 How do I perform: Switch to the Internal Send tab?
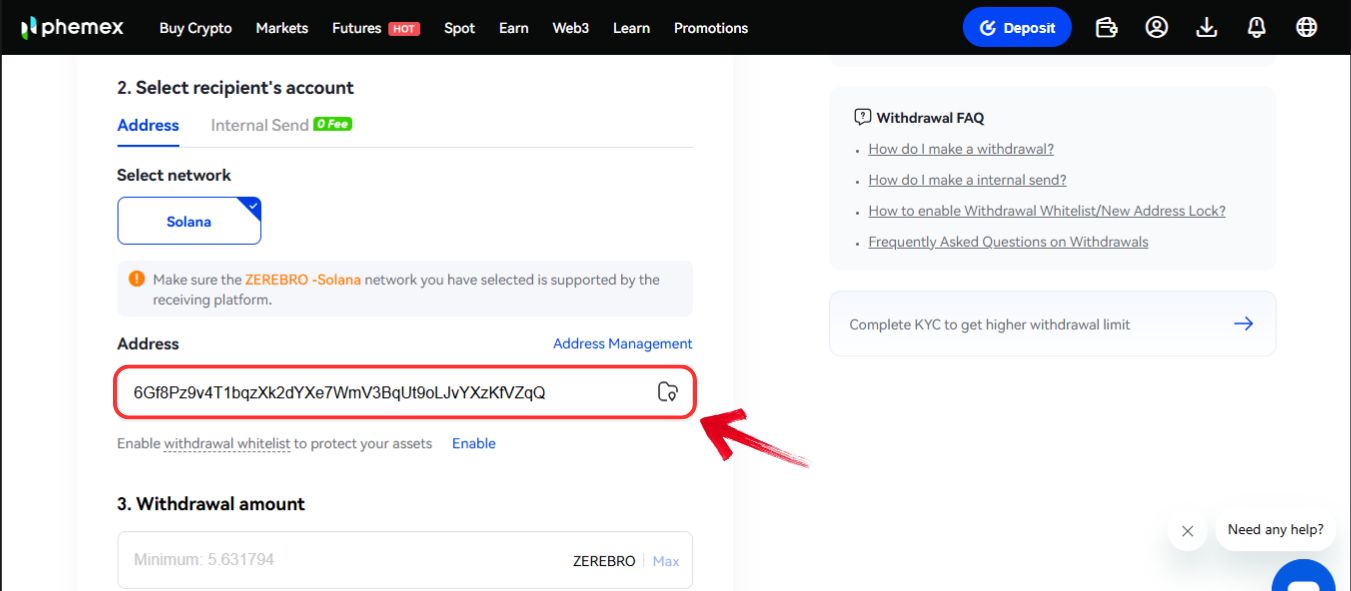click(260, 125)
